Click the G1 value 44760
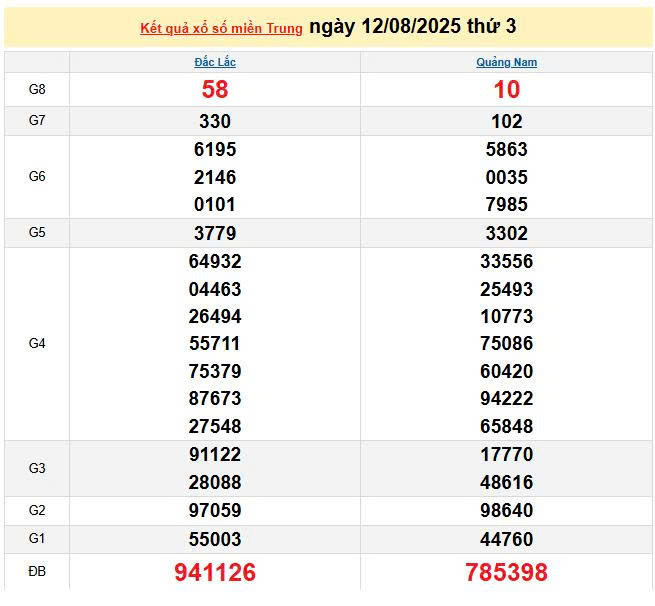655x606 pixels. 507,540
